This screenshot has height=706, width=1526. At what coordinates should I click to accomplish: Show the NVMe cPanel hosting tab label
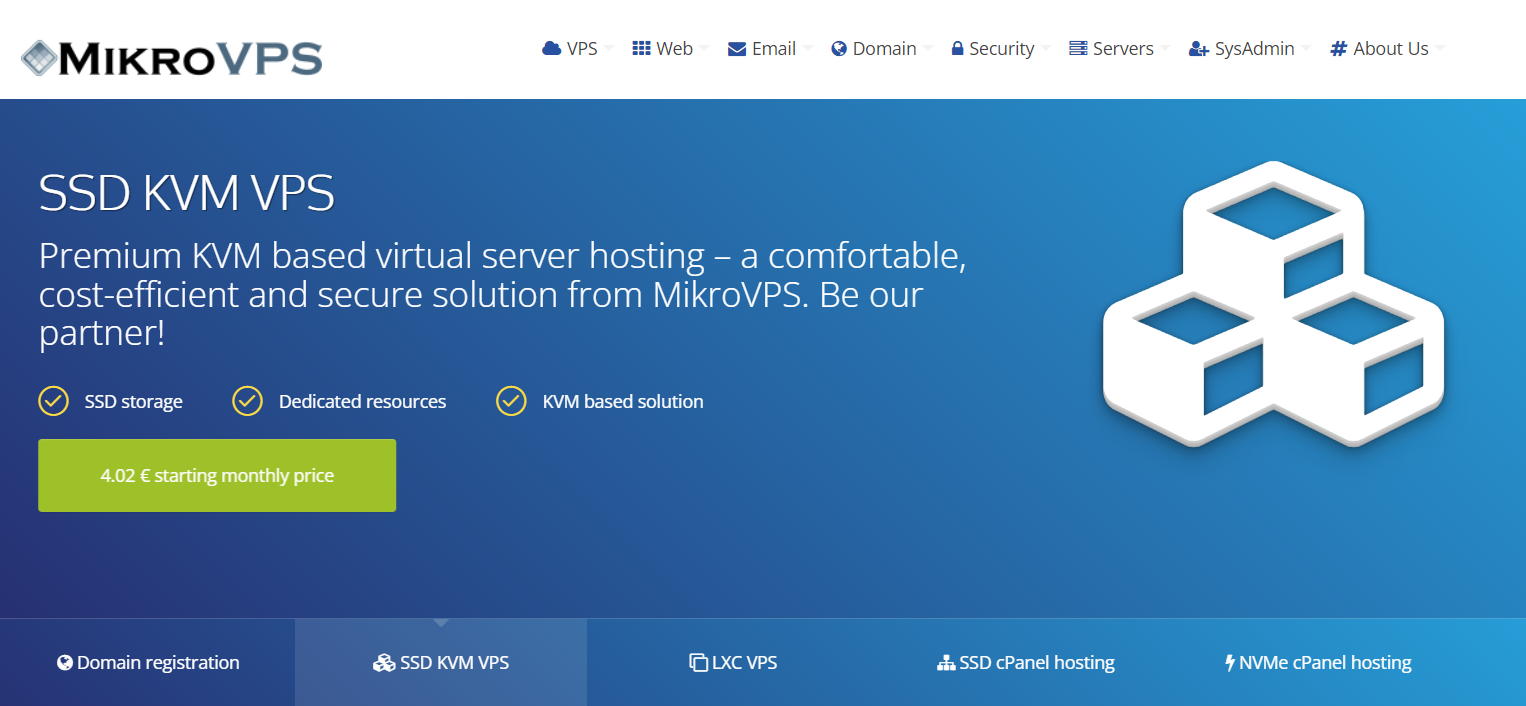pyautogui.click(x=1325, y=662)
